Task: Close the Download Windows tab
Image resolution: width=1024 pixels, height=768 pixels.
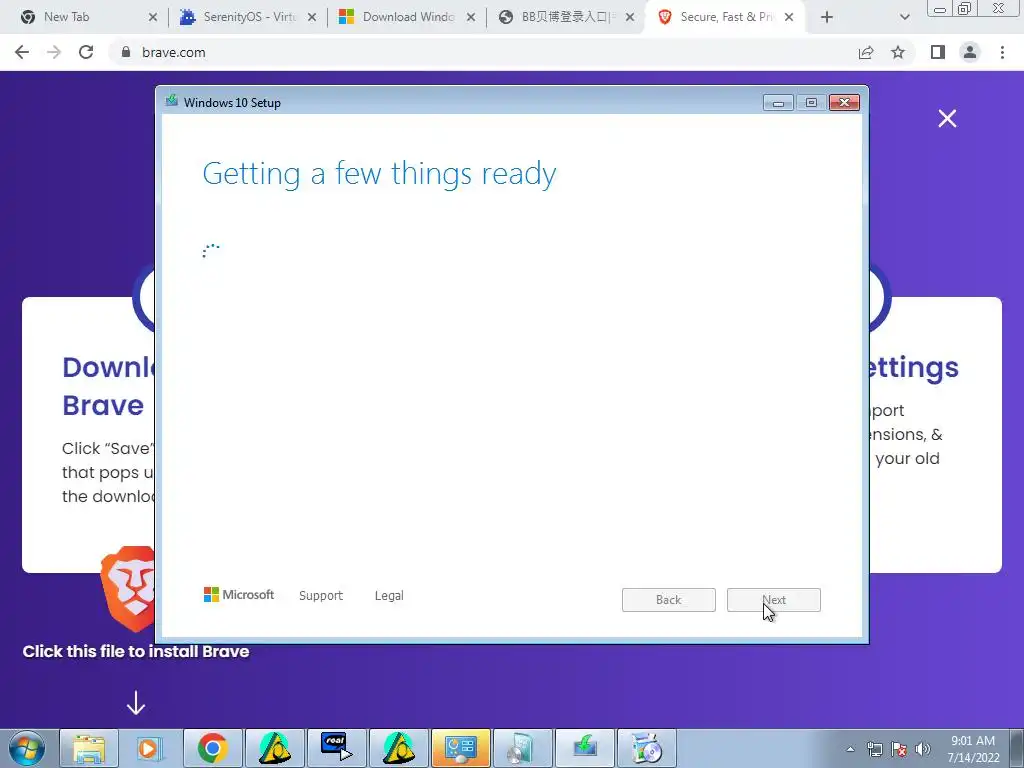Action: [471, 18]
